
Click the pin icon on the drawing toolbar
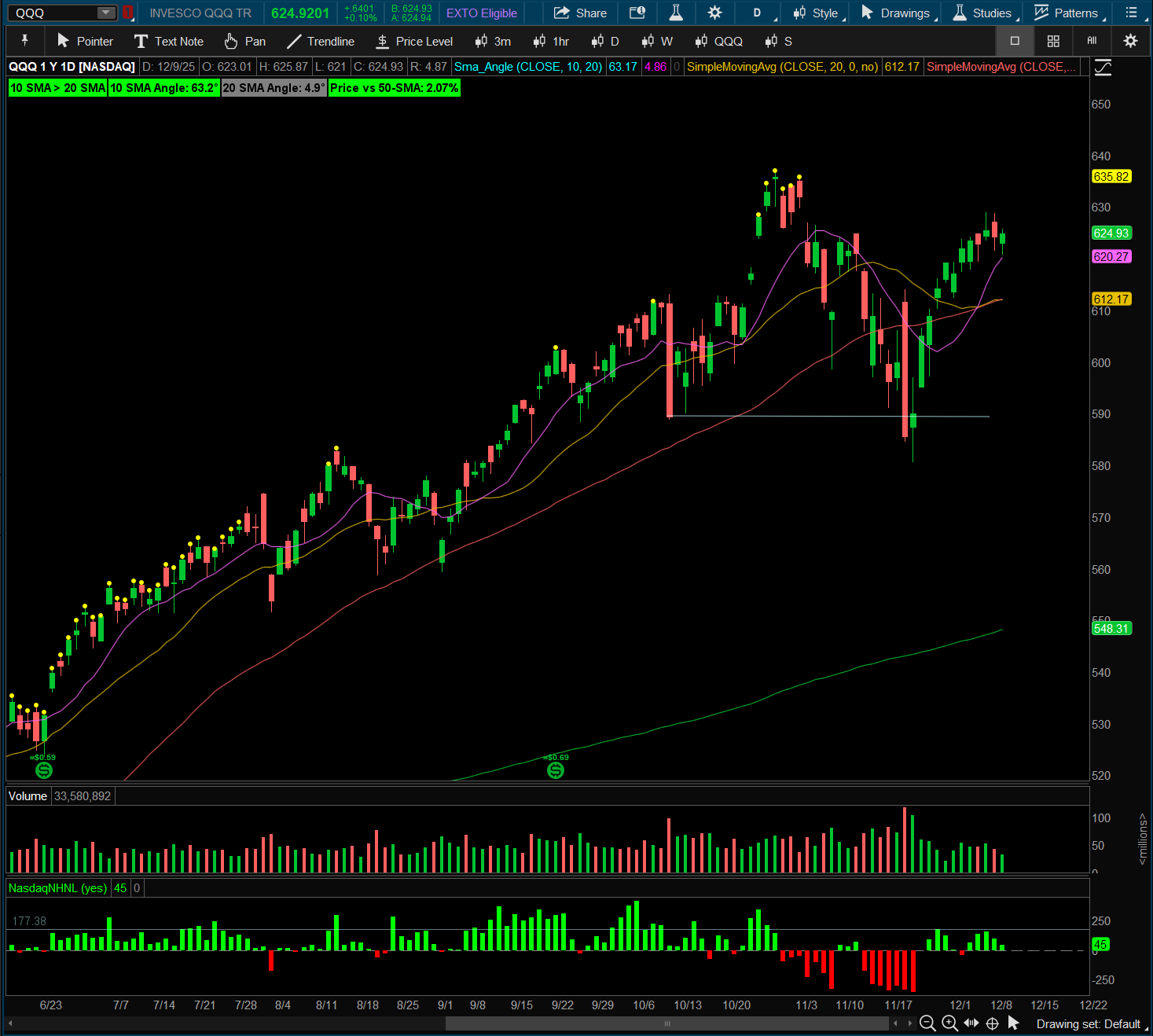[25, 41]
